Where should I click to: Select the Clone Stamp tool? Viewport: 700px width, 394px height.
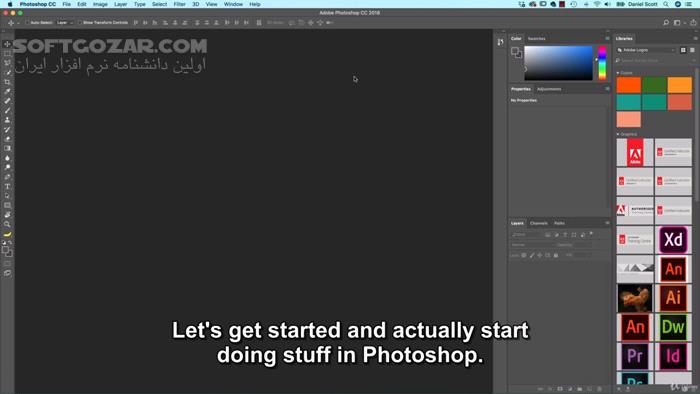pyautogui.click(x=7, y=120)
